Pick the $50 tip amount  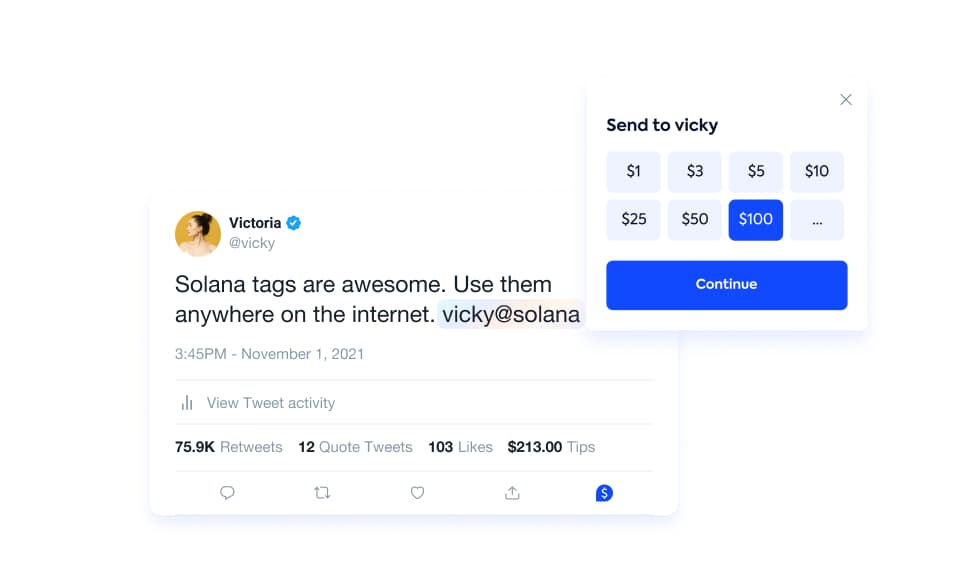click(694, 220)
